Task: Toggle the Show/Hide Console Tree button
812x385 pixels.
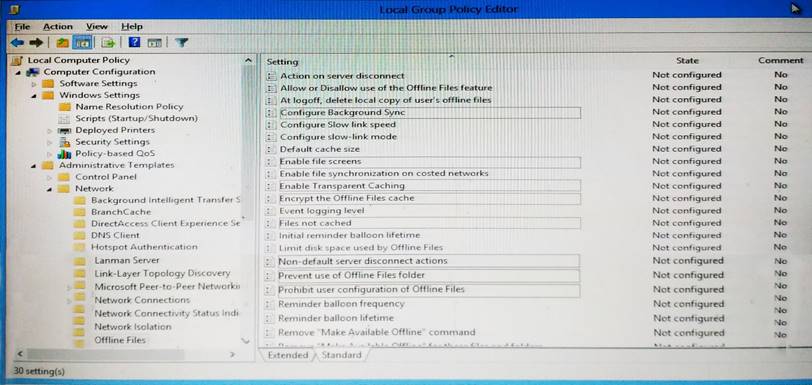Action: (82, 42)
